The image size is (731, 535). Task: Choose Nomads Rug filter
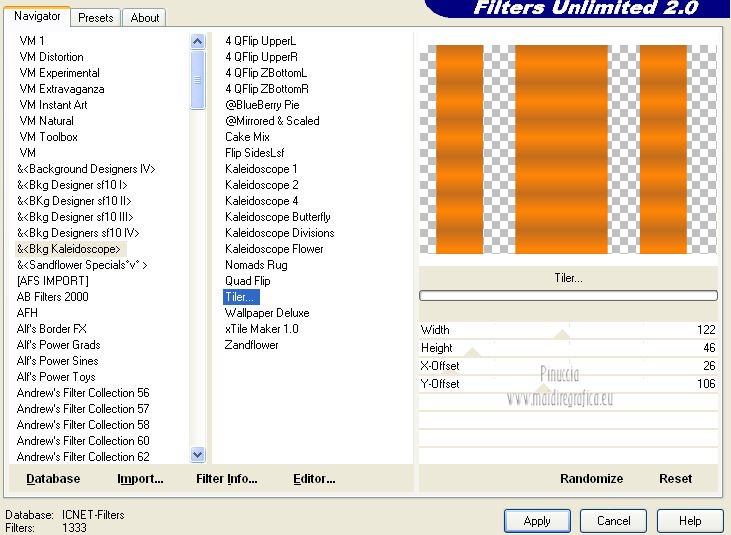pyautogui.click(x=256, y=265)
